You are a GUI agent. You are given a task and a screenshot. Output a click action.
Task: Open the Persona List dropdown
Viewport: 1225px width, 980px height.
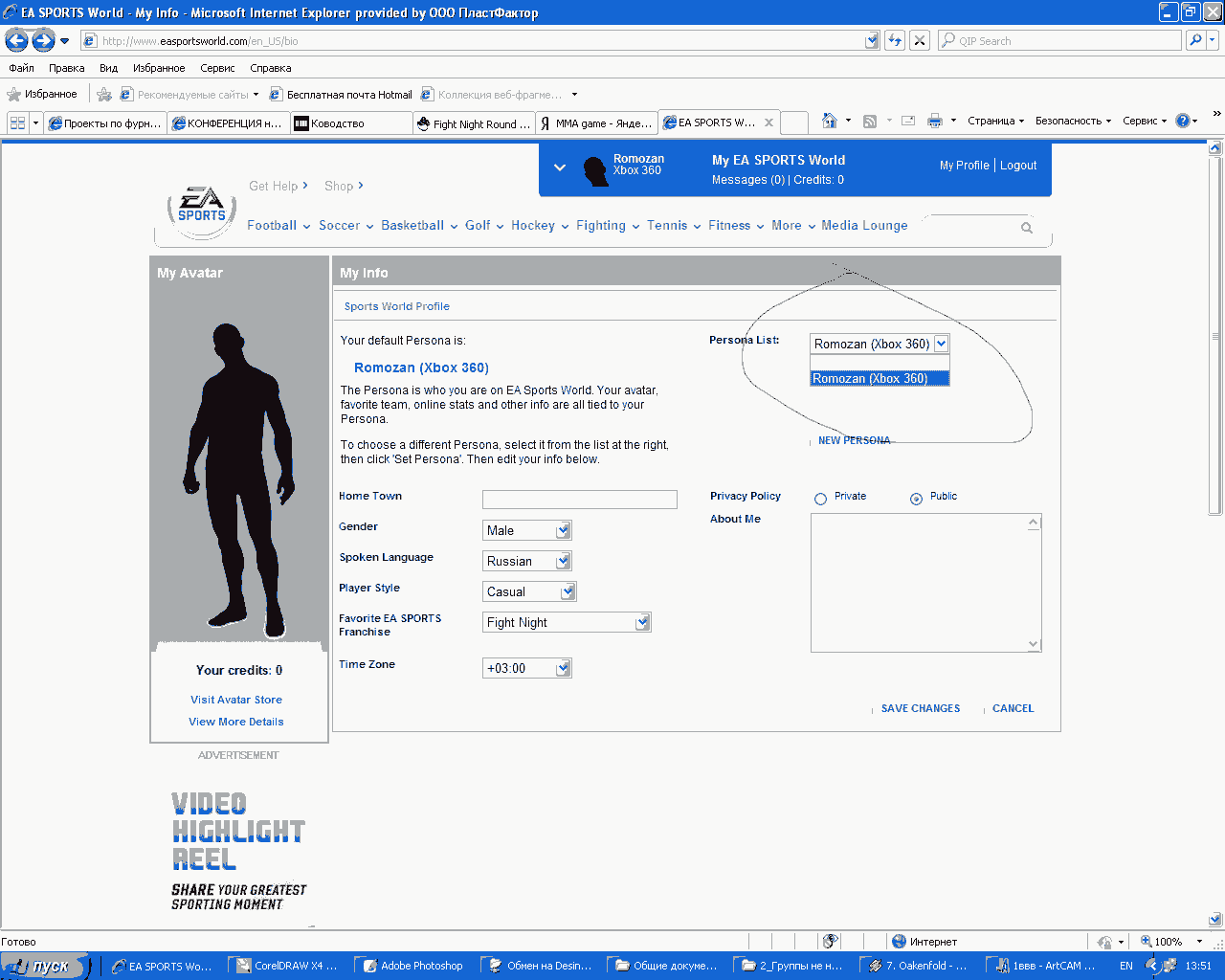(942, 344)
